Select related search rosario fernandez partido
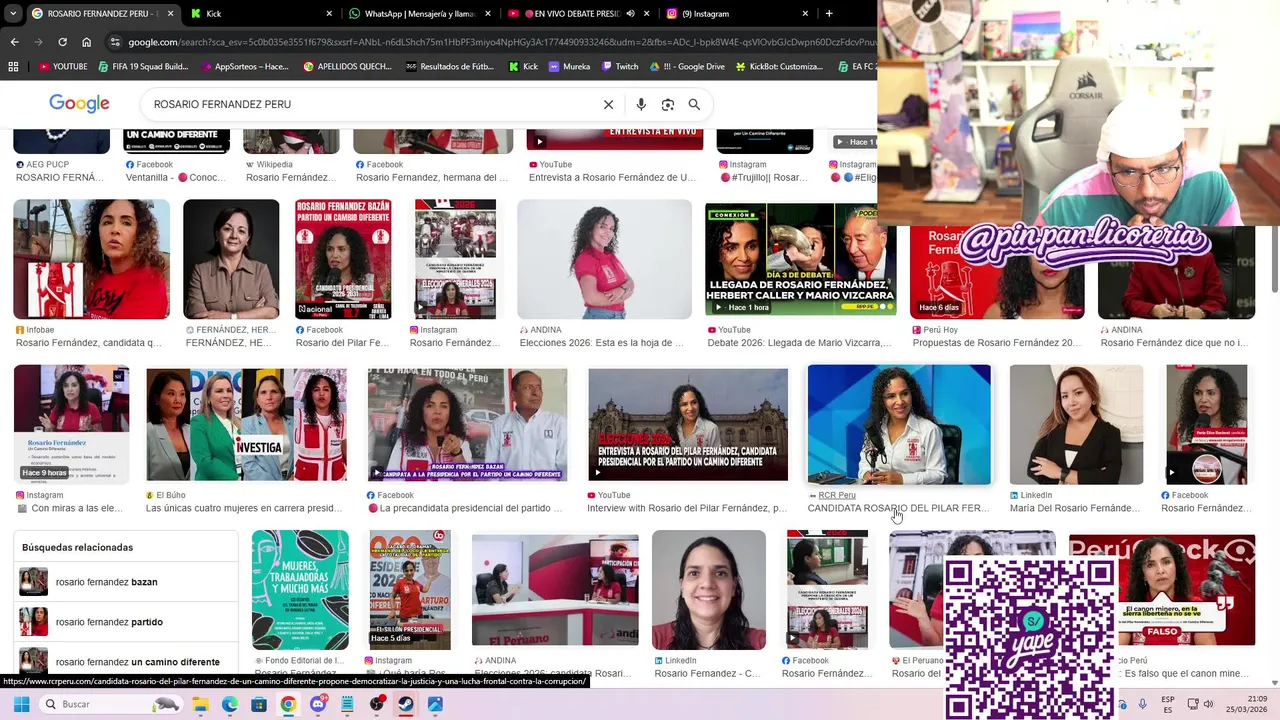Image resolution: width=1280 pixels, height=720 pixels. (x=126, y=622)
